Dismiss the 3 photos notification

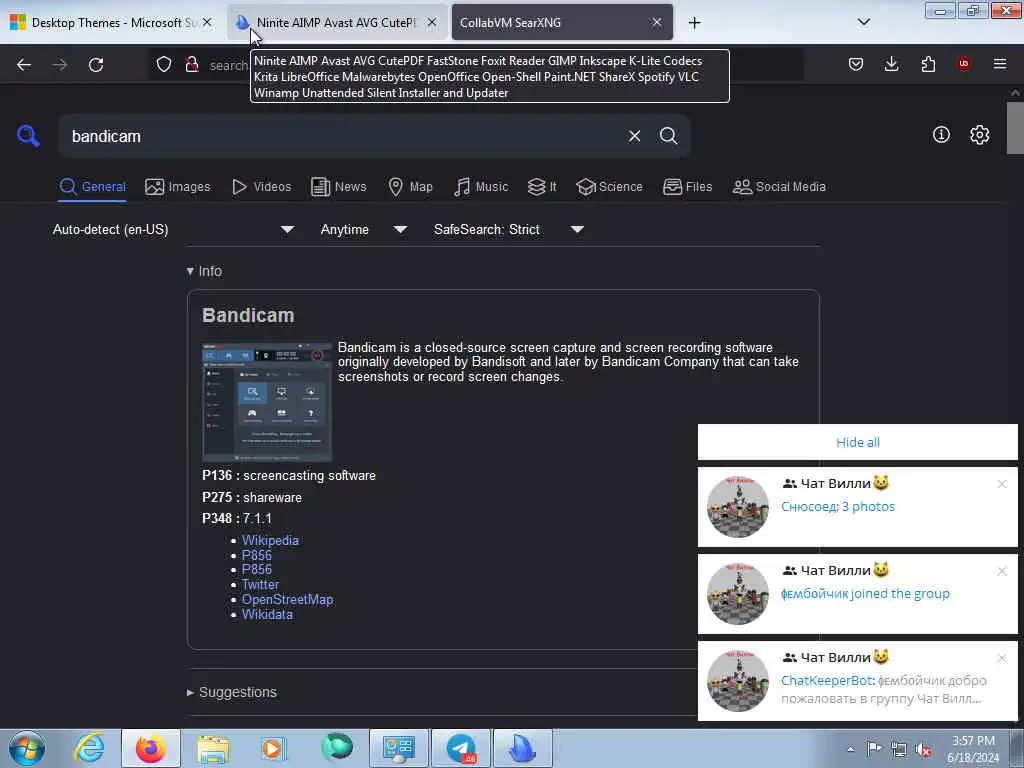[1002, 484]
